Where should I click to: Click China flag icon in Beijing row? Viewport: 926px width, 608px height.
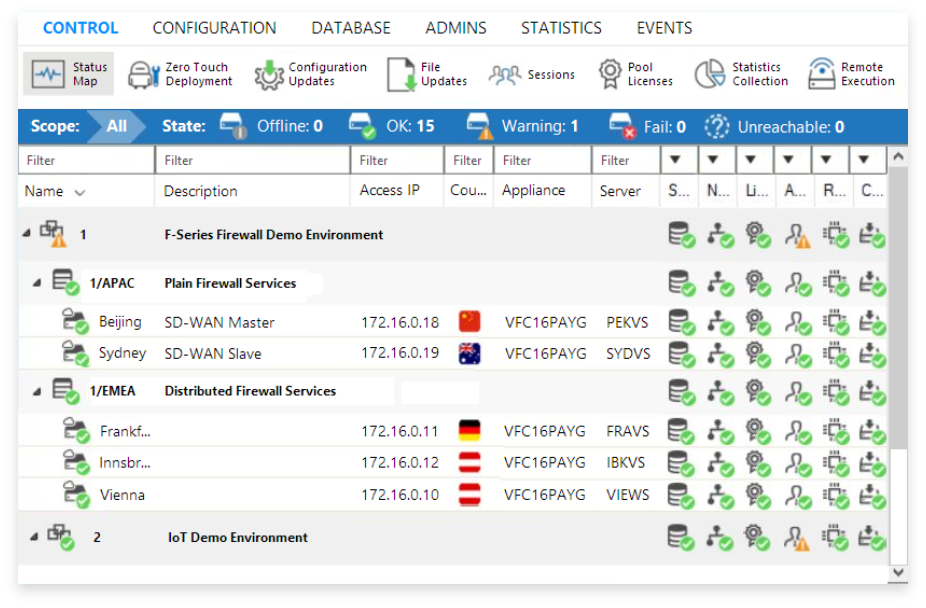469,322
